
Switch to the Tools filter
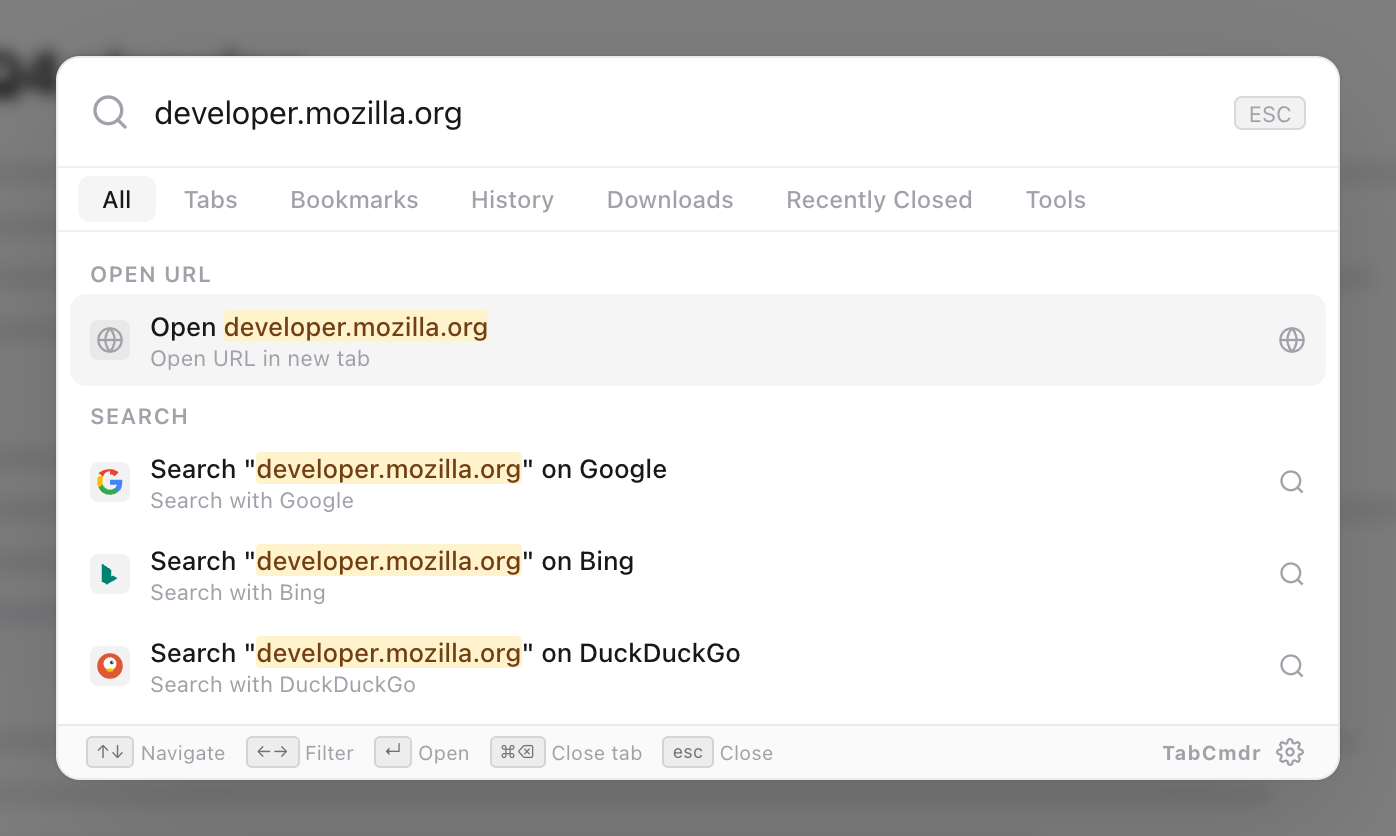[x=1056, y=199]
